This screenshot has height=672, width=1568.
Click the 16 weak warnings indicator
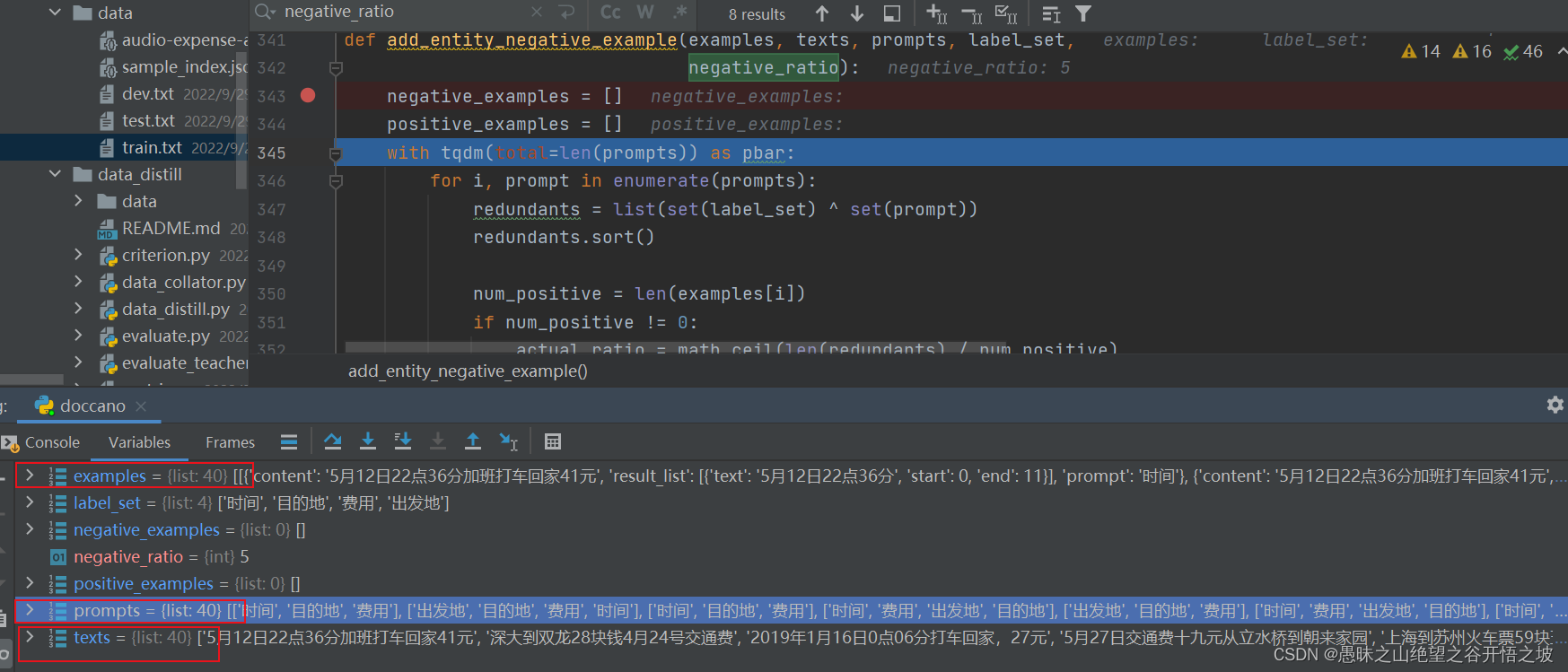[x=1472, y=52]
